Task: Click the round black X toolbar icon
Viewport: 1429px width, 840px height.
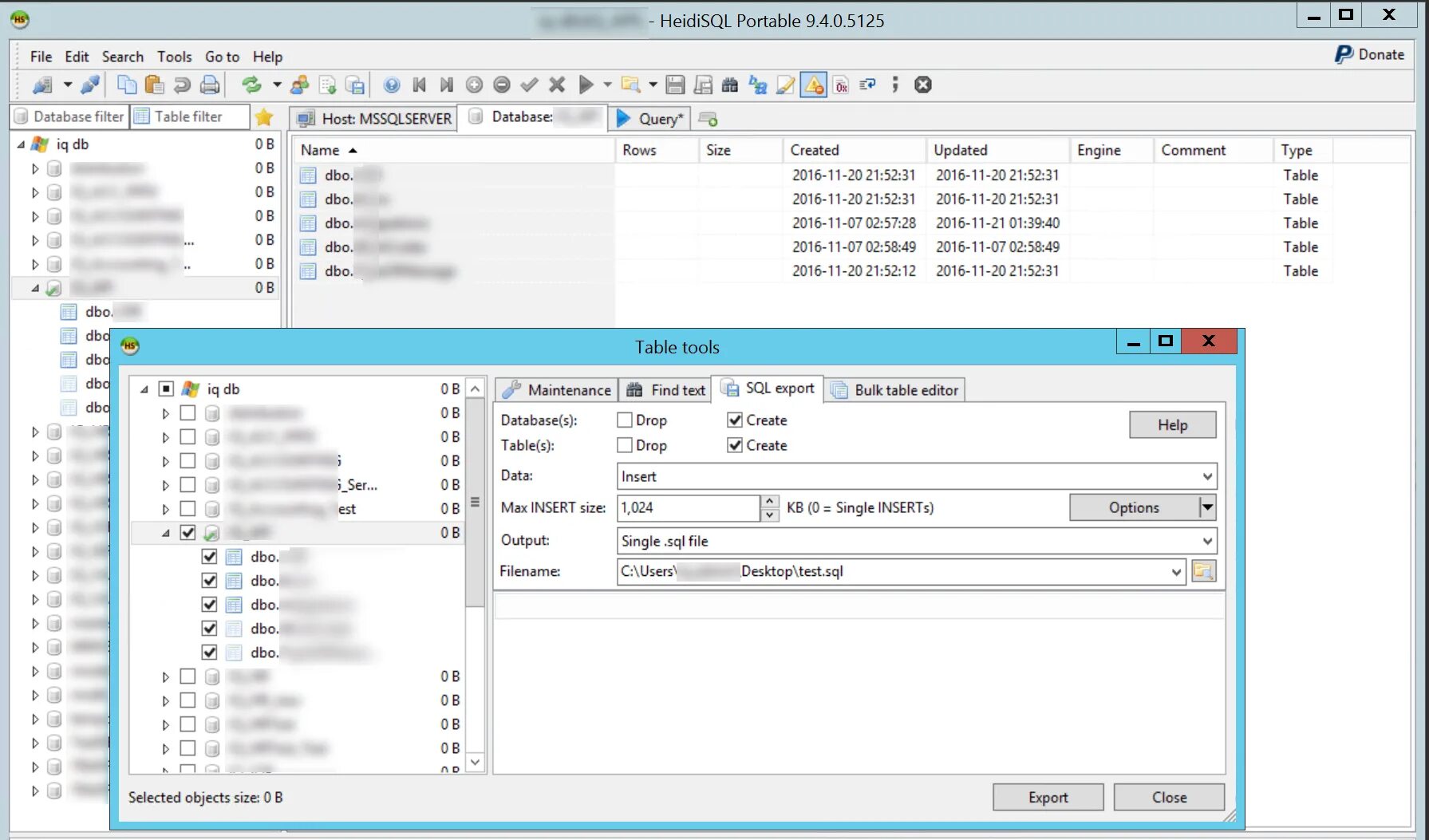Action: tap(923, 85)
